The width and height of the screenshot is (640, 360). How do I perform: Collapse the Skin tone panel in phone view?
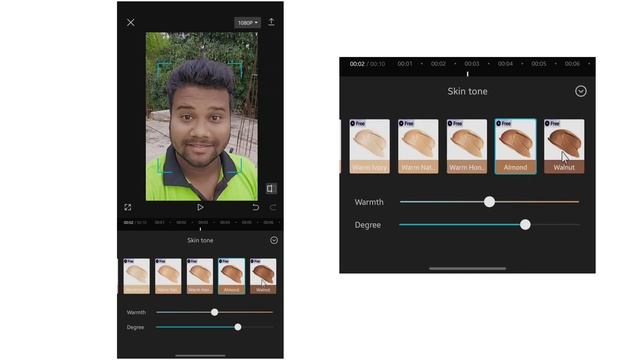point(274,240)
